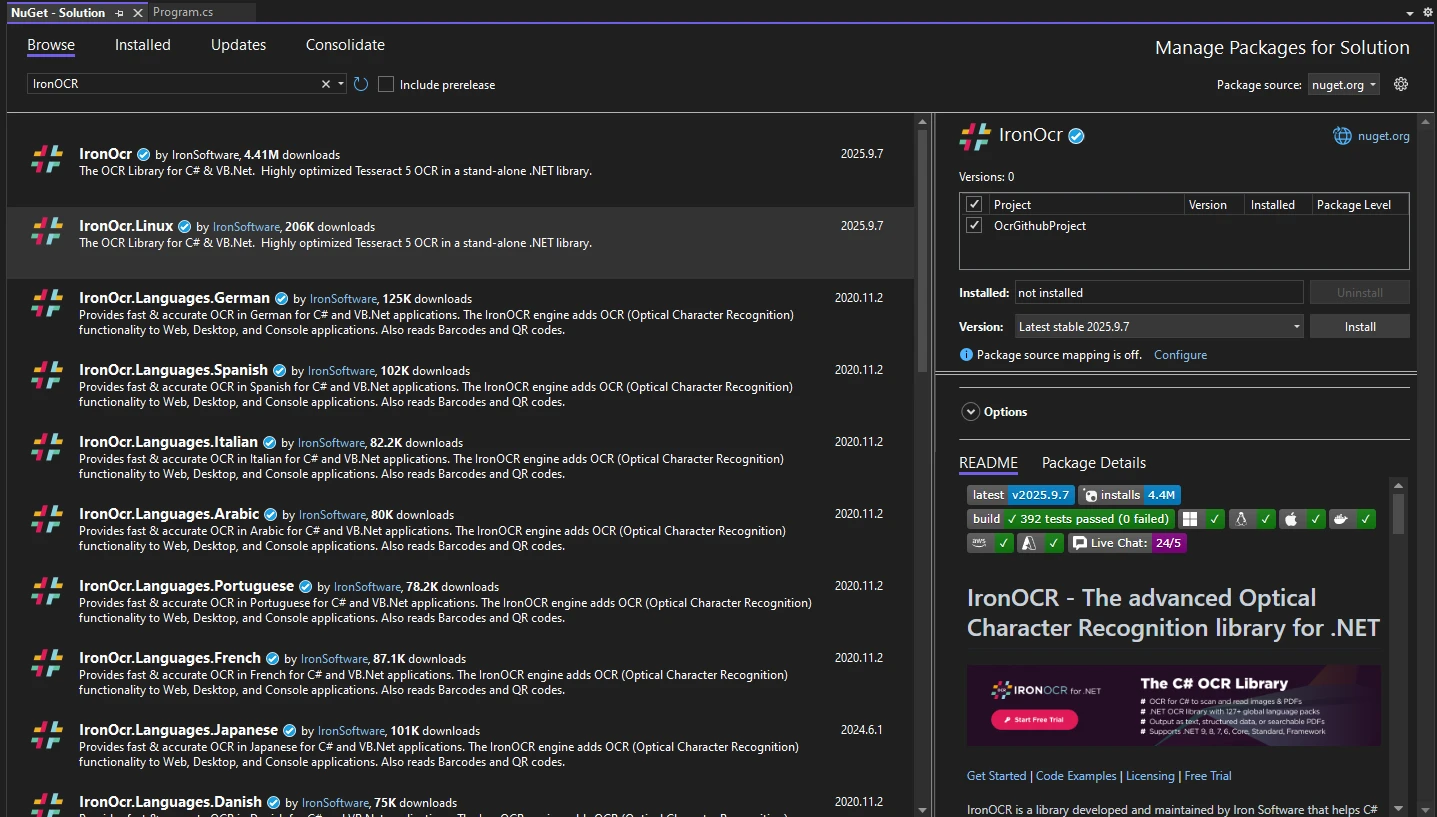Open NuGet settings gear icon
The height and width of the screenshot is (817, 1437).
tap(1401, 85)
